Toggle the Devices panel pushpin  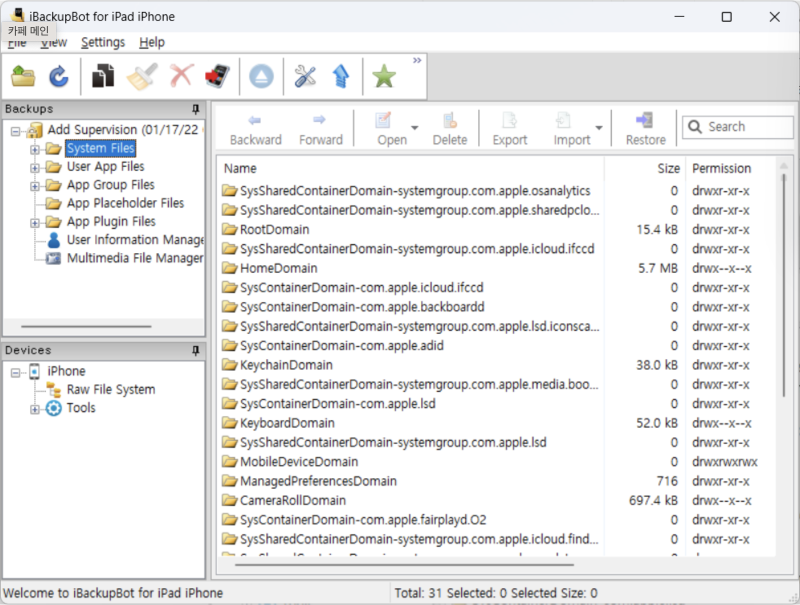coord(196,351)
